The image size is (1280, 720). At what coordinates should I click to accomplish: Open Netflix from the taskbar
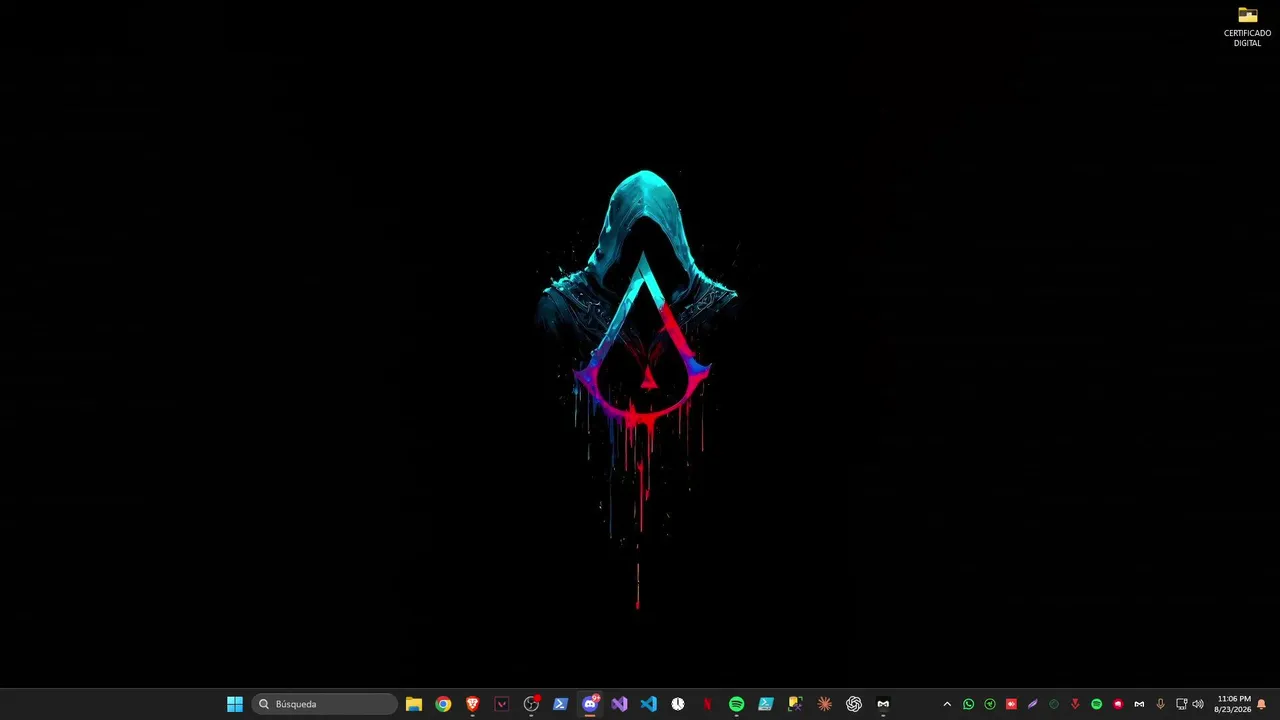click(x=707, y=704)
